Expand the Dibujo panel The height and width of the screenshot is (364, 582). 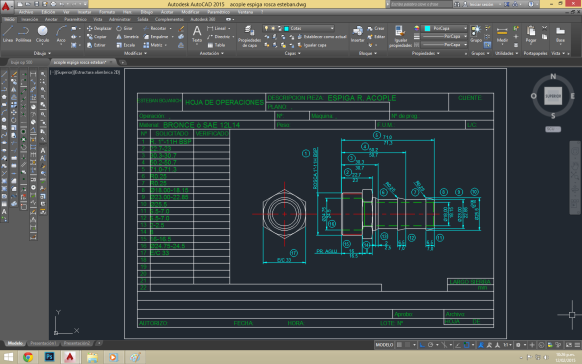pyautogui.click(x=42, y=53)
